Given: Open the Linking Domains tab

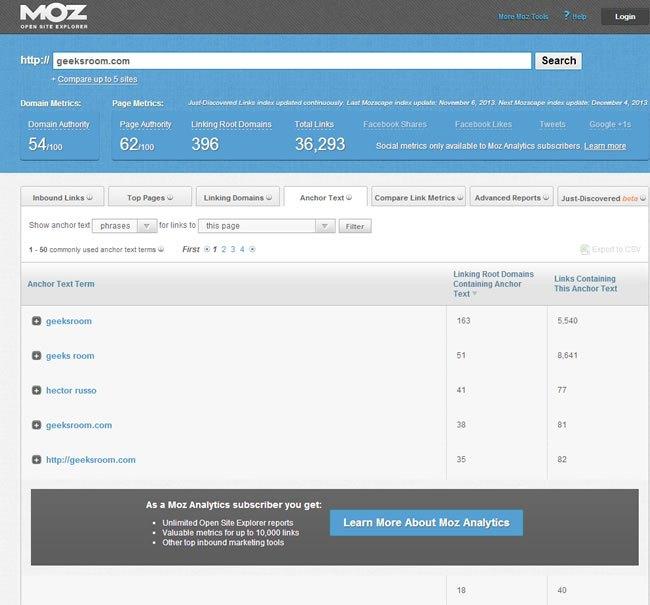Looking at the screenshot, I should coord(237,197).
